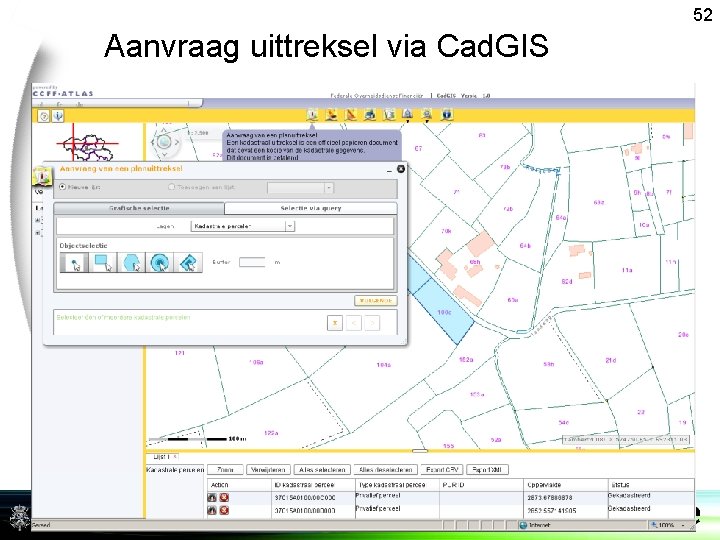Click the Alles deselecteren button
The width and height of the screenshot is (720, 540).
(x=386, y=470)
